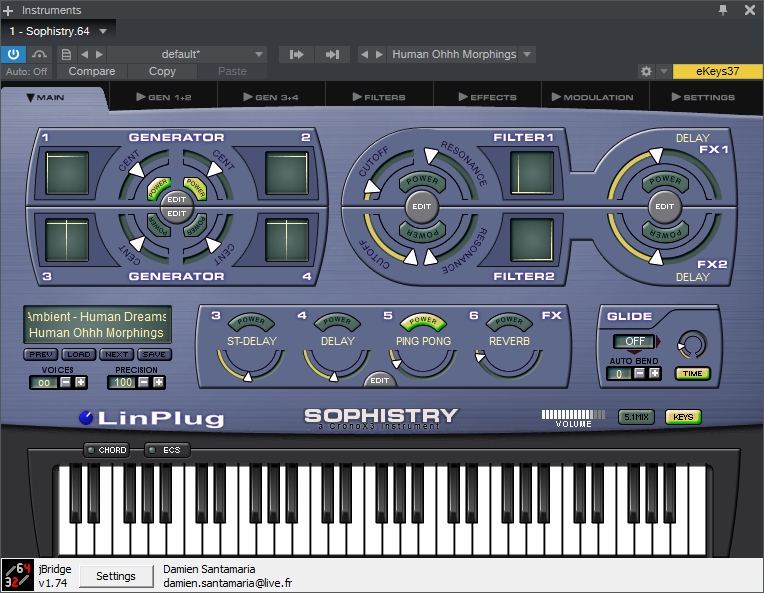Switch to the GEN 3+4 tab
This screenshot has height=593, width=764.
pyautogui.click(x=271, y=97)
